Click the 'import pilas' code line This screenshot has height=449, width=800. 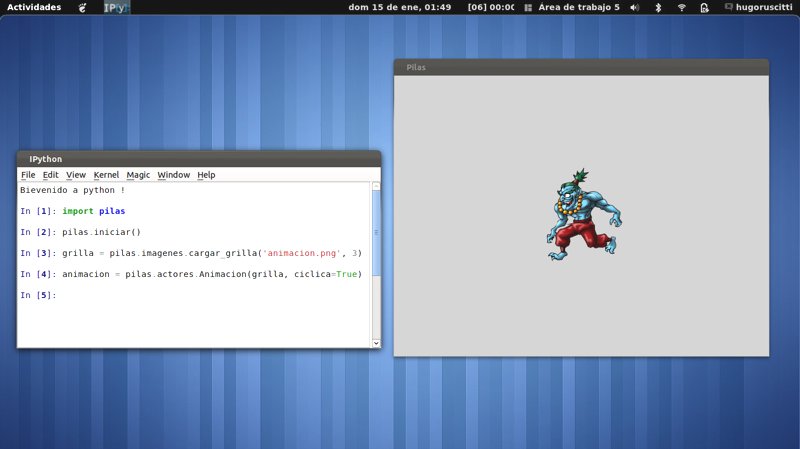93,211
